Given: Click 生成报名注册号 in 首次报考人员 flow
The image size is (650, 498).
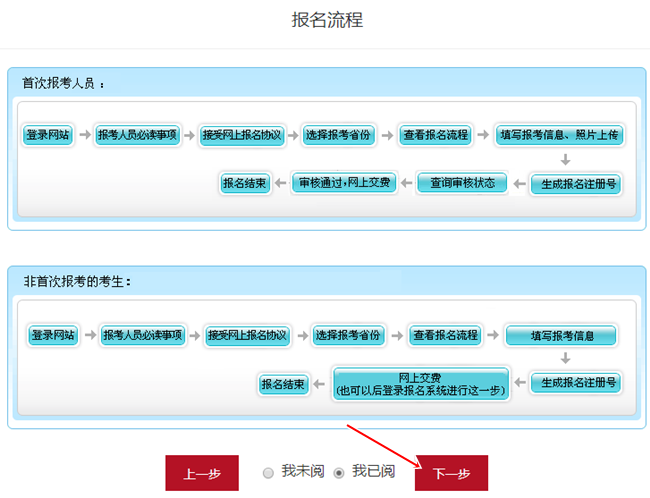Looking at the screenshot, I should (x=574, y=184).
